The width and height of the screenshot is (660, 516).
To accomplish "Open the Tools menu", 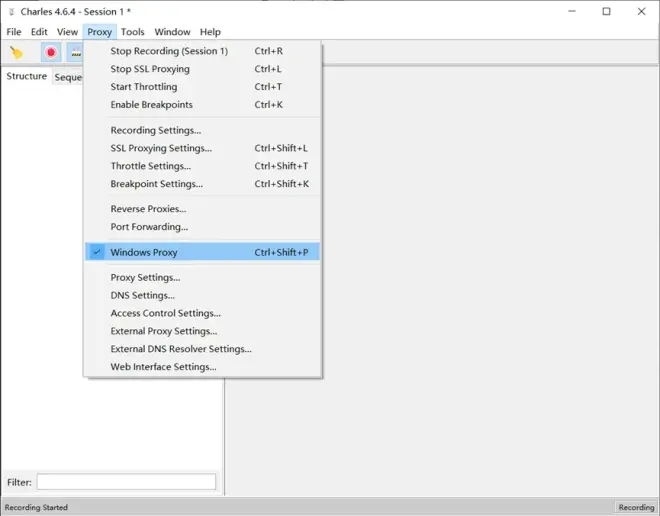I will (133, 32).
